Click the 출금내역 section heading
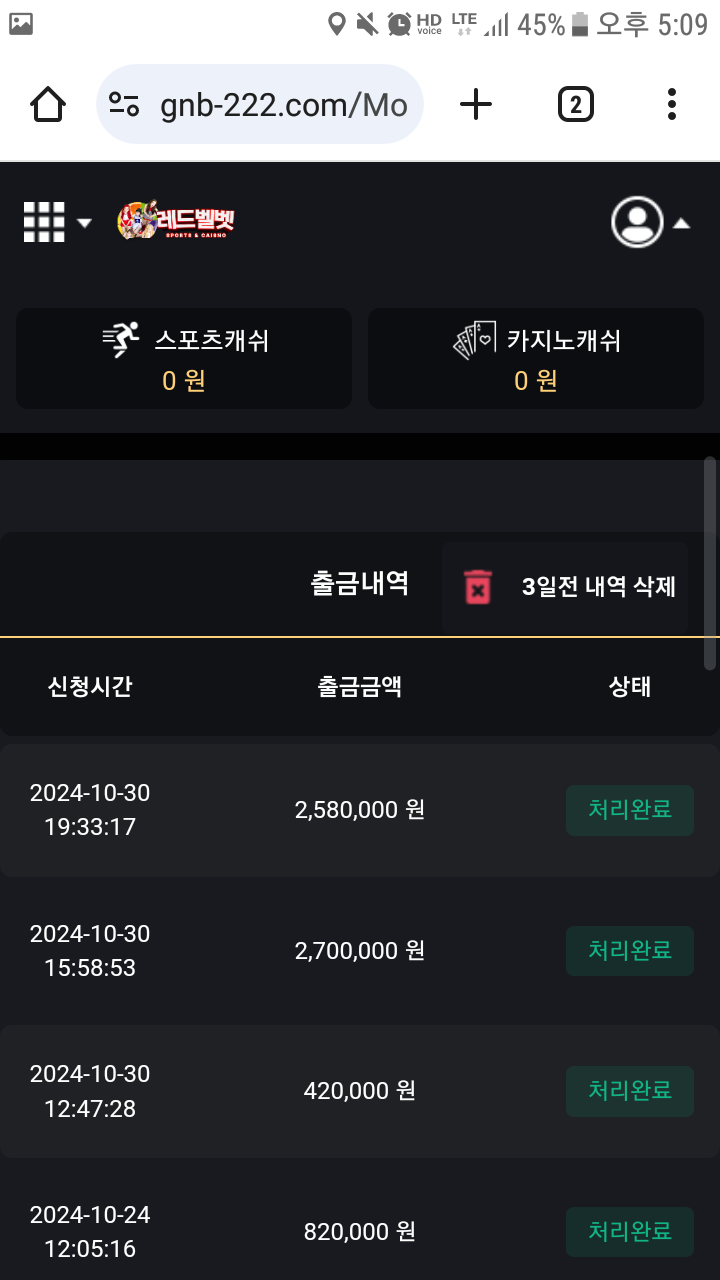 (359, 584)
